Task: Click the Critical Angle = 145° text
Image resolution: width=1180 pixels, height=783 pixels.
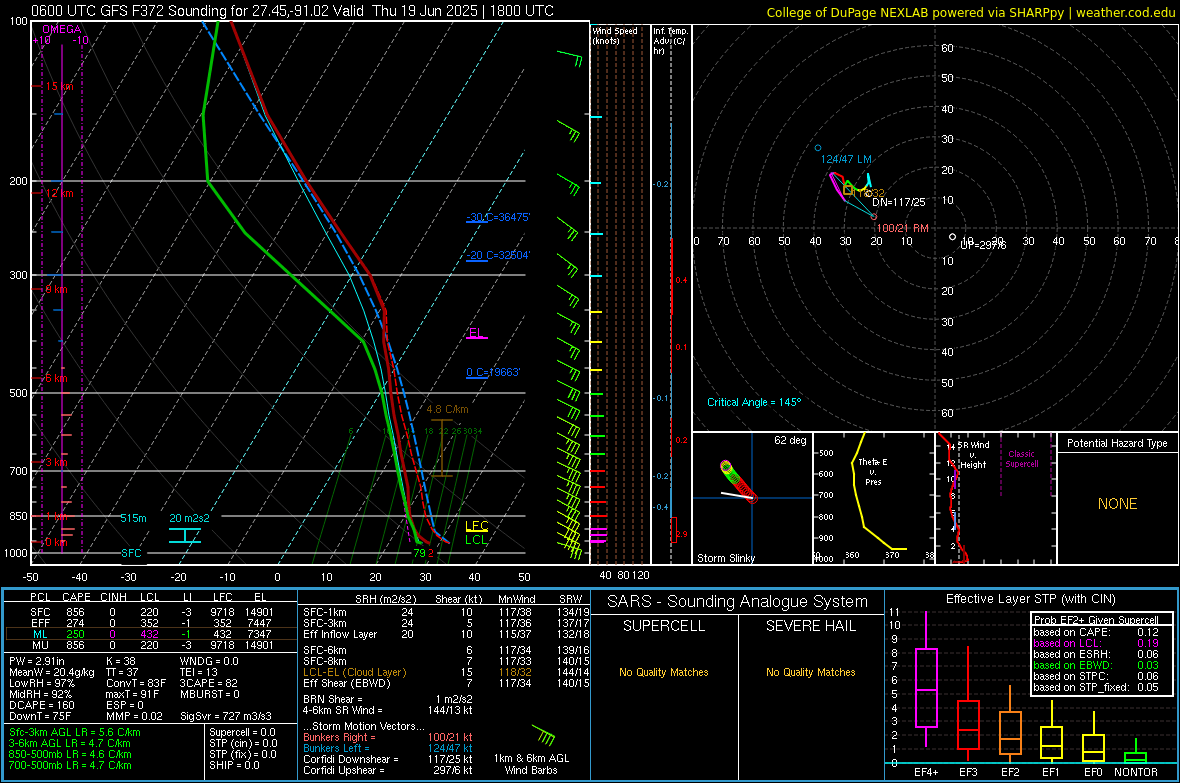Action: point(754,402)
